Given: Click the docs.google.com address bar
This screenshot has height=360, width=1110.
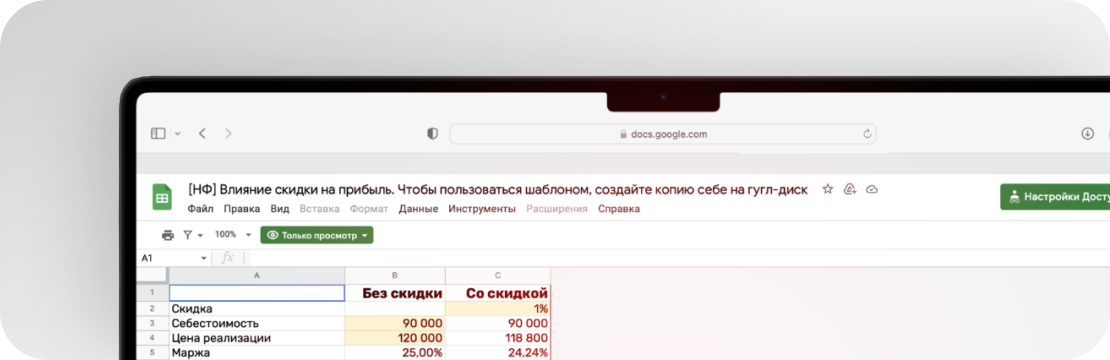Looking at the screenshot, I should pyautogui.click(x=663, y=134).
